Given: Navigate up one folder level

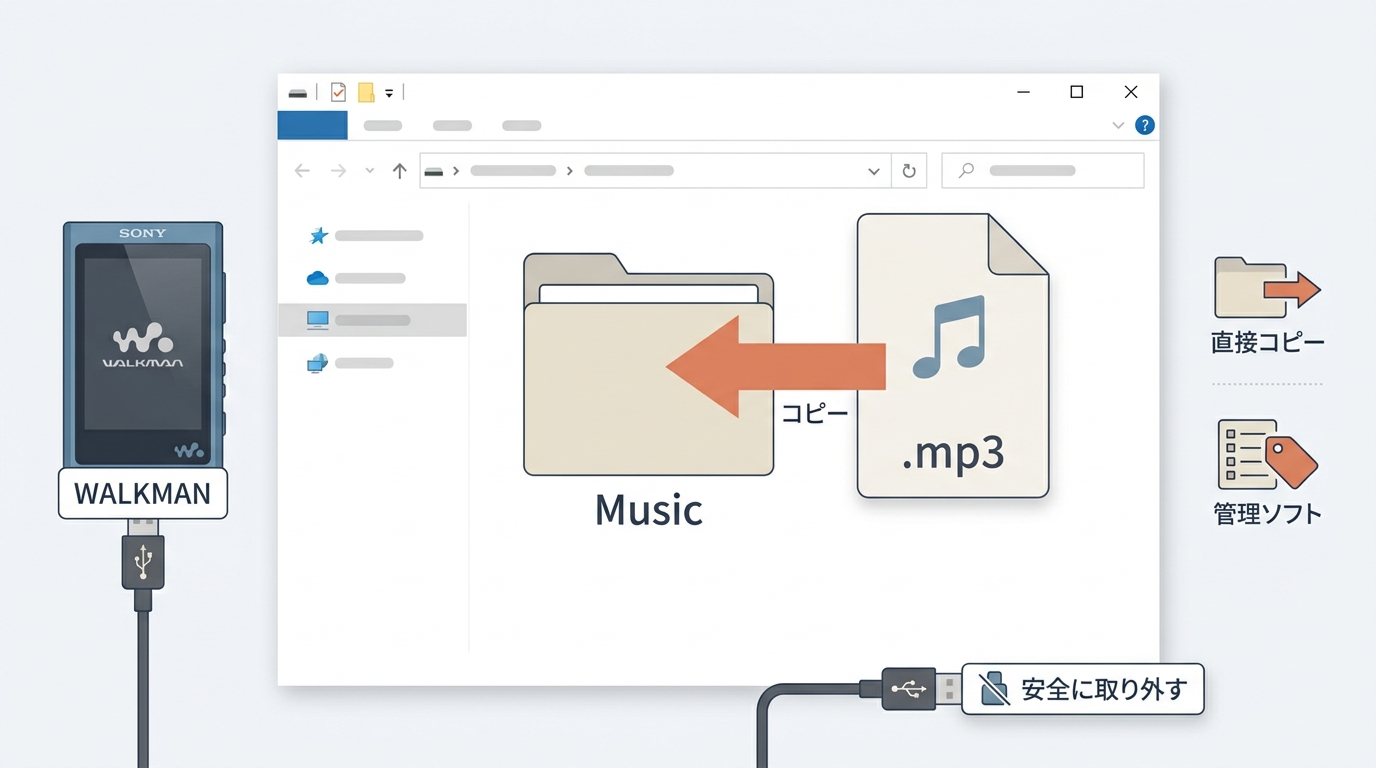Looking at the screenshot, I should [399, 171].
